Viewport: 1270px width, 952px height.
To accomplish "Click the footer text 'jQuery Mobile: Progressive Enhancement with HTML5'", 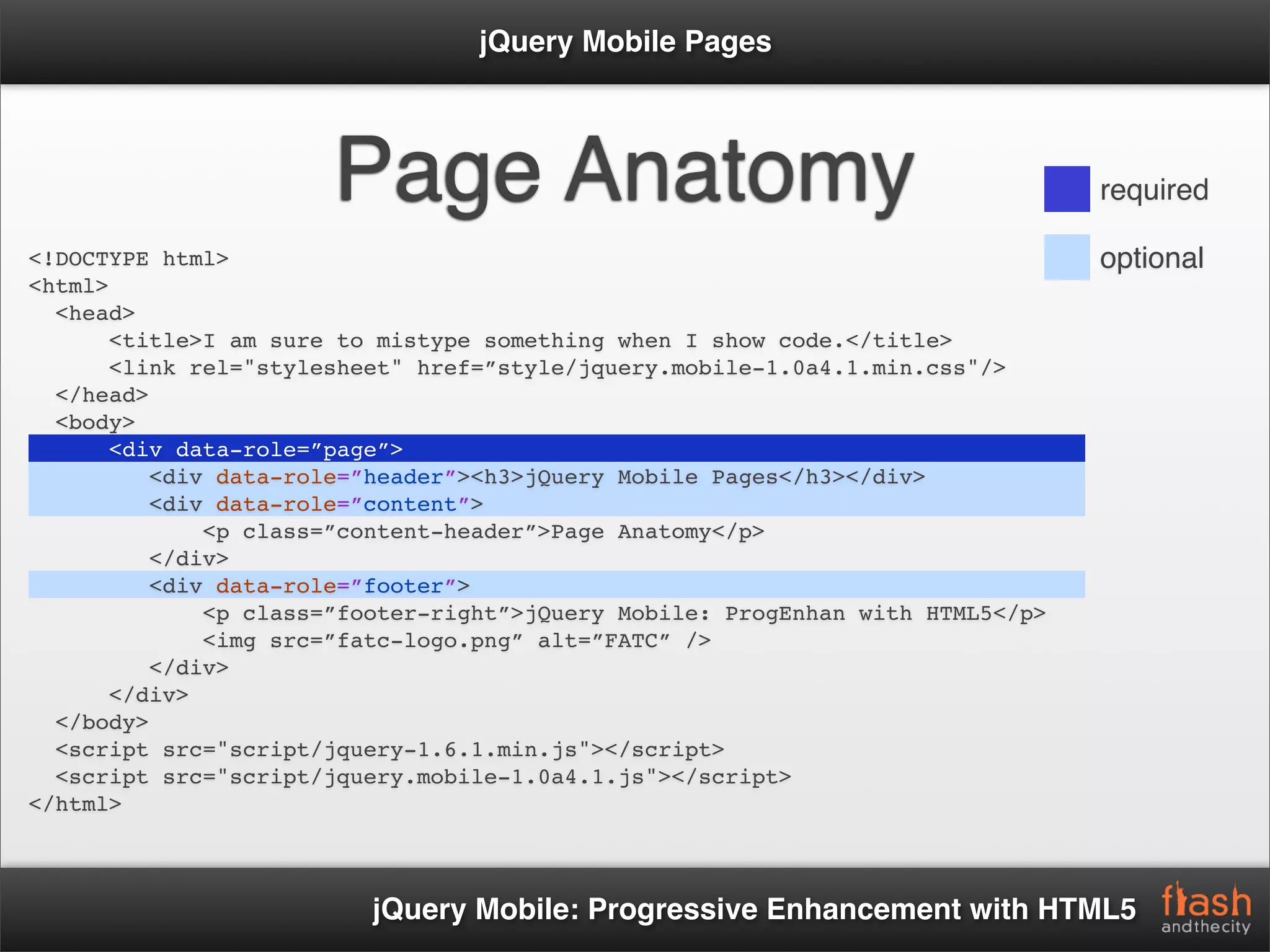I will tap(754, 909).
